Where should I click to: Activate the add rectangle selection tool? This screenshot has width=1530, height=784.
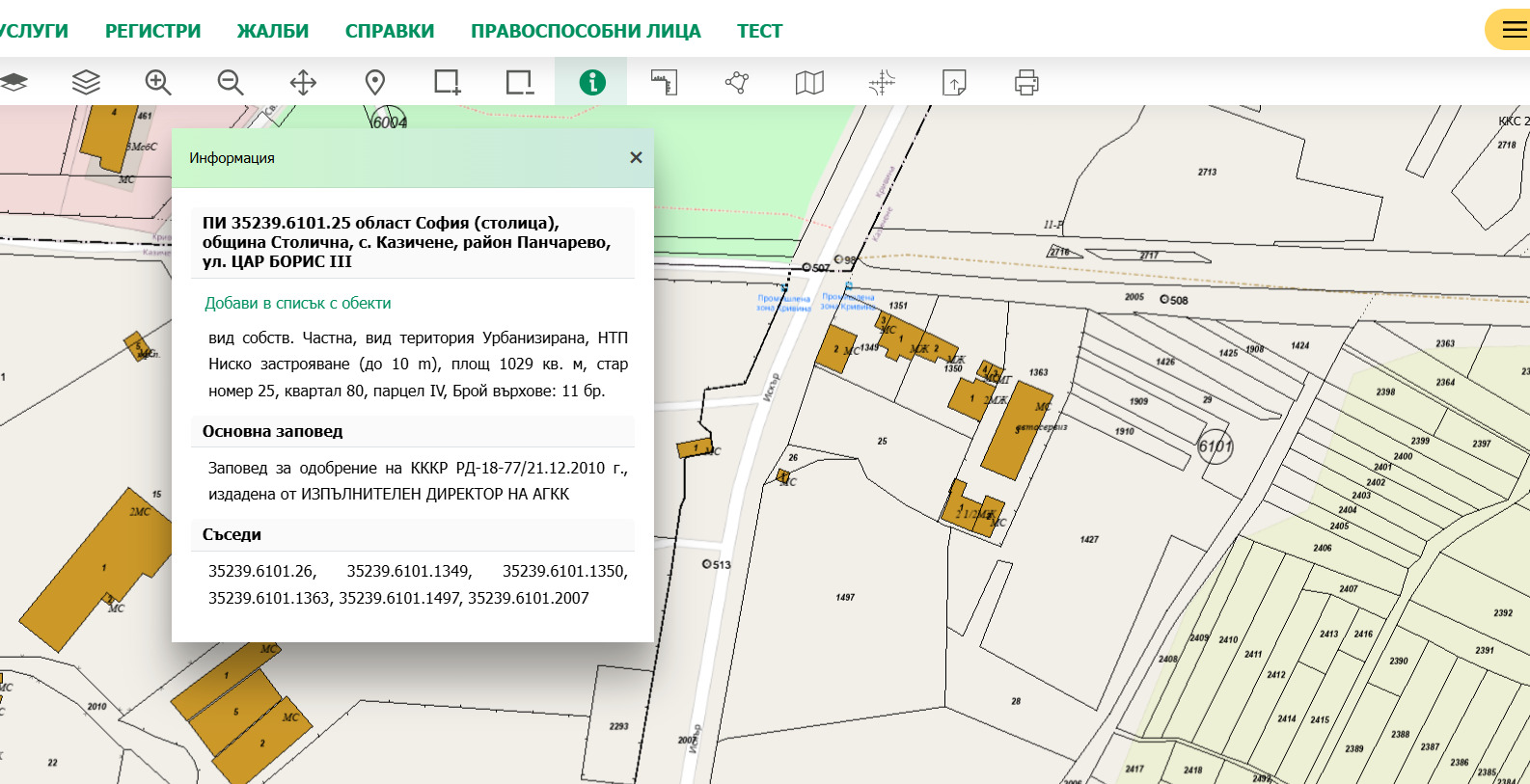(447, 83)
